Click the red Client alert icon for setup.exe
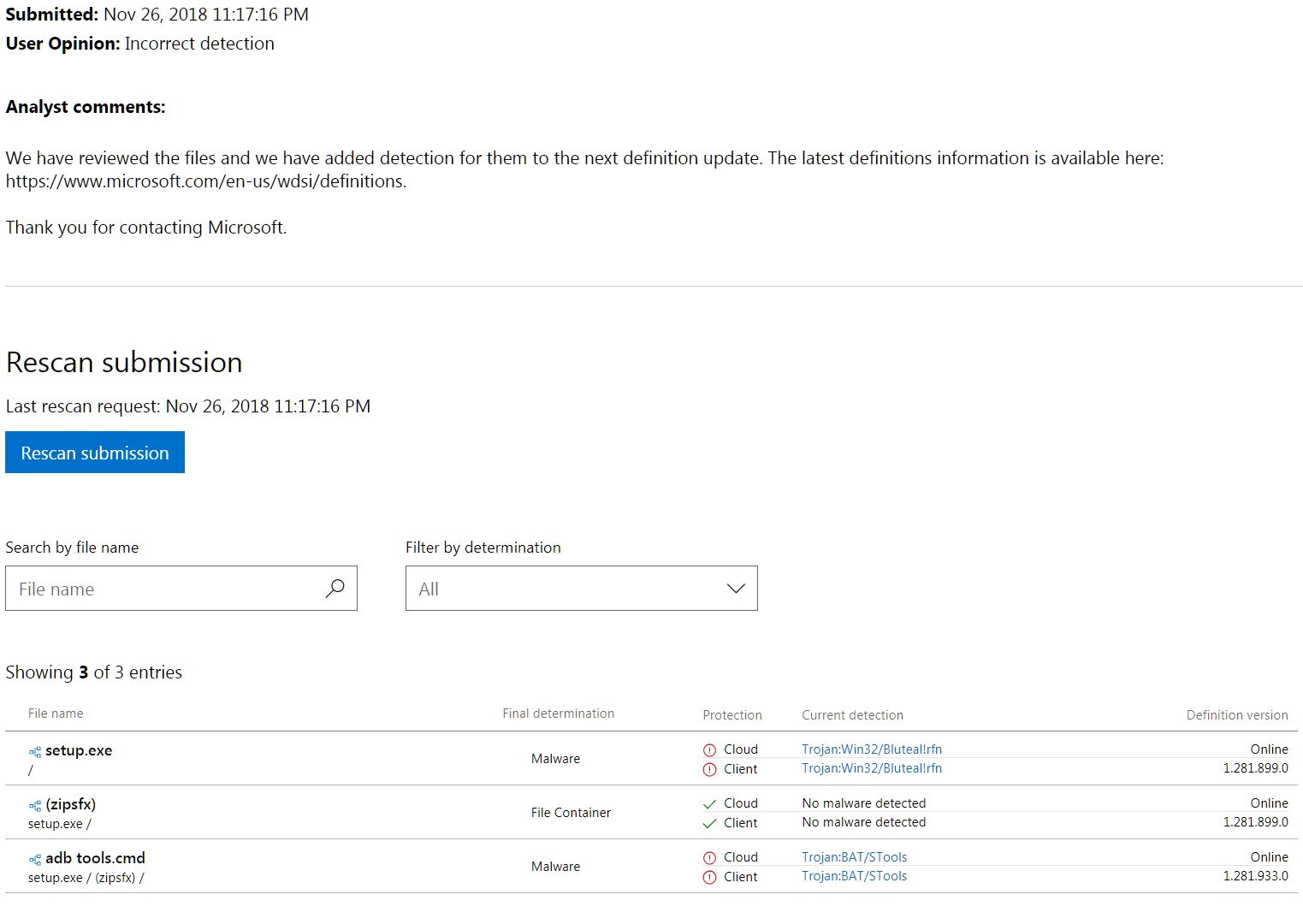This screenshot has height=924, width=1303. (x=709, y=770)
